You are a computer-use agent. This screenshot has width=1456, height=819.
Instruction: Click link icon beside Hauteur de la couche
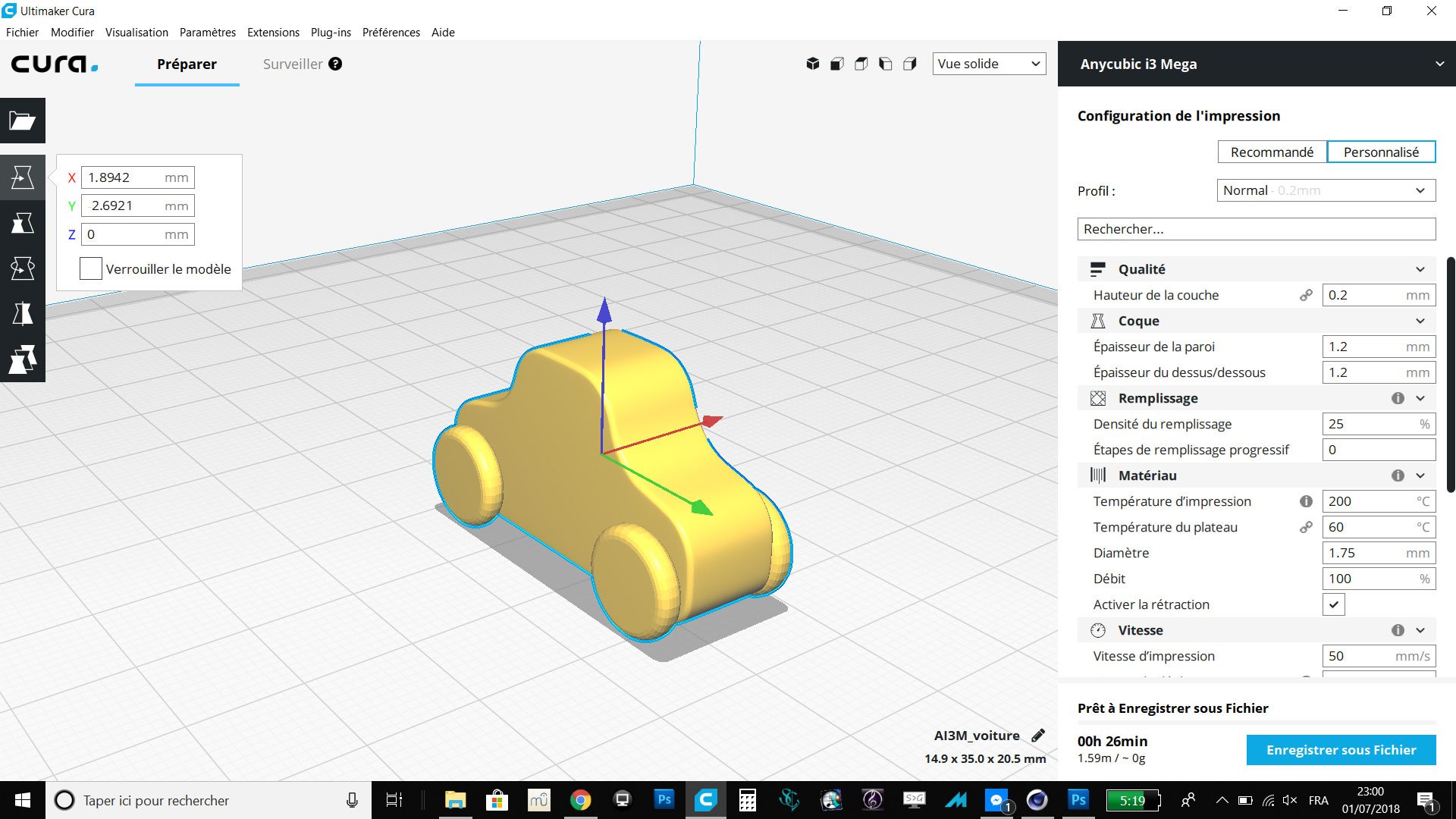(1306, 295)
